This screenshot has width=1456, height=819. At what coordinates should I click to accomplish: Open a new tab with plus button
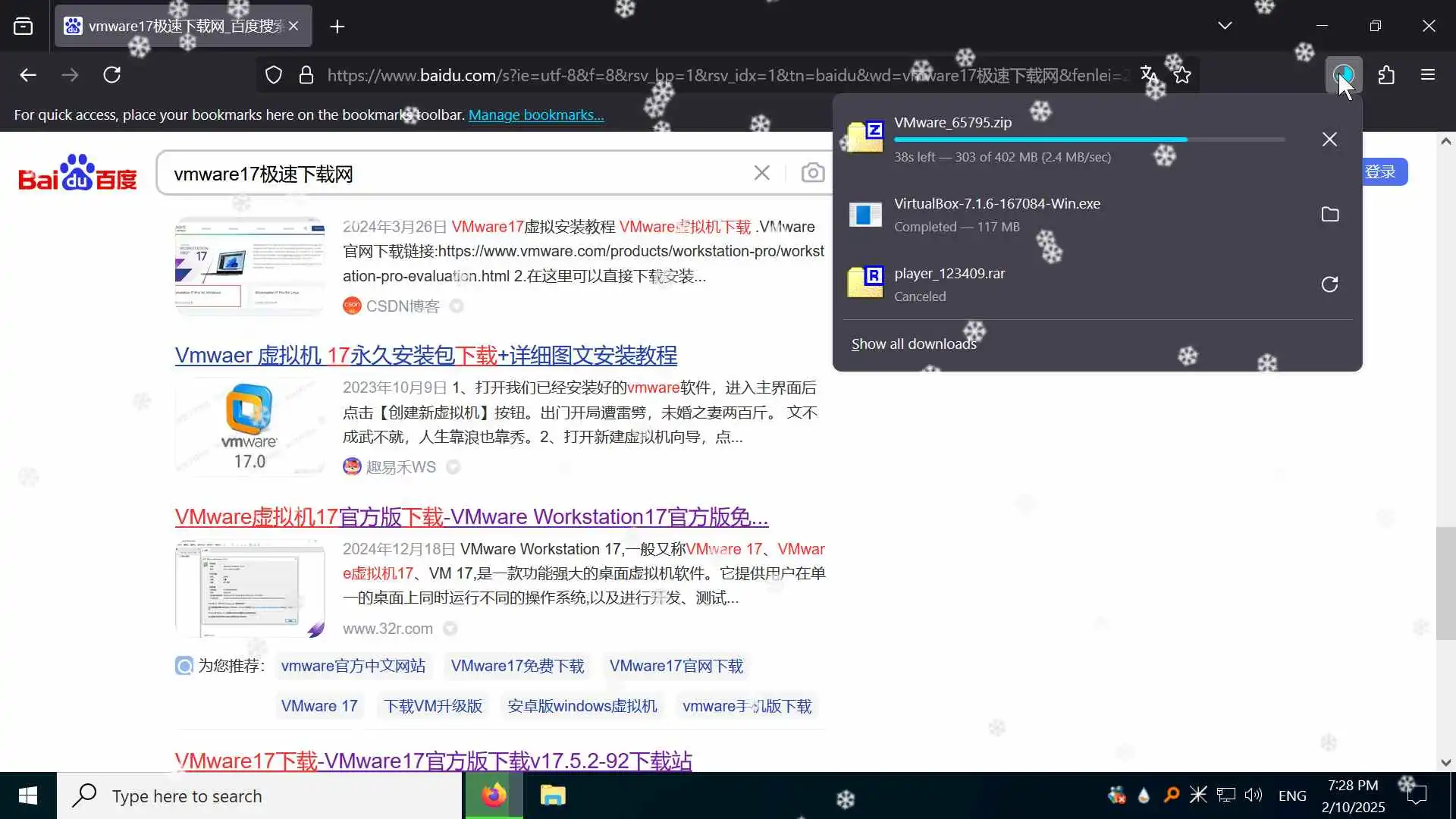(x=337, y=27)
